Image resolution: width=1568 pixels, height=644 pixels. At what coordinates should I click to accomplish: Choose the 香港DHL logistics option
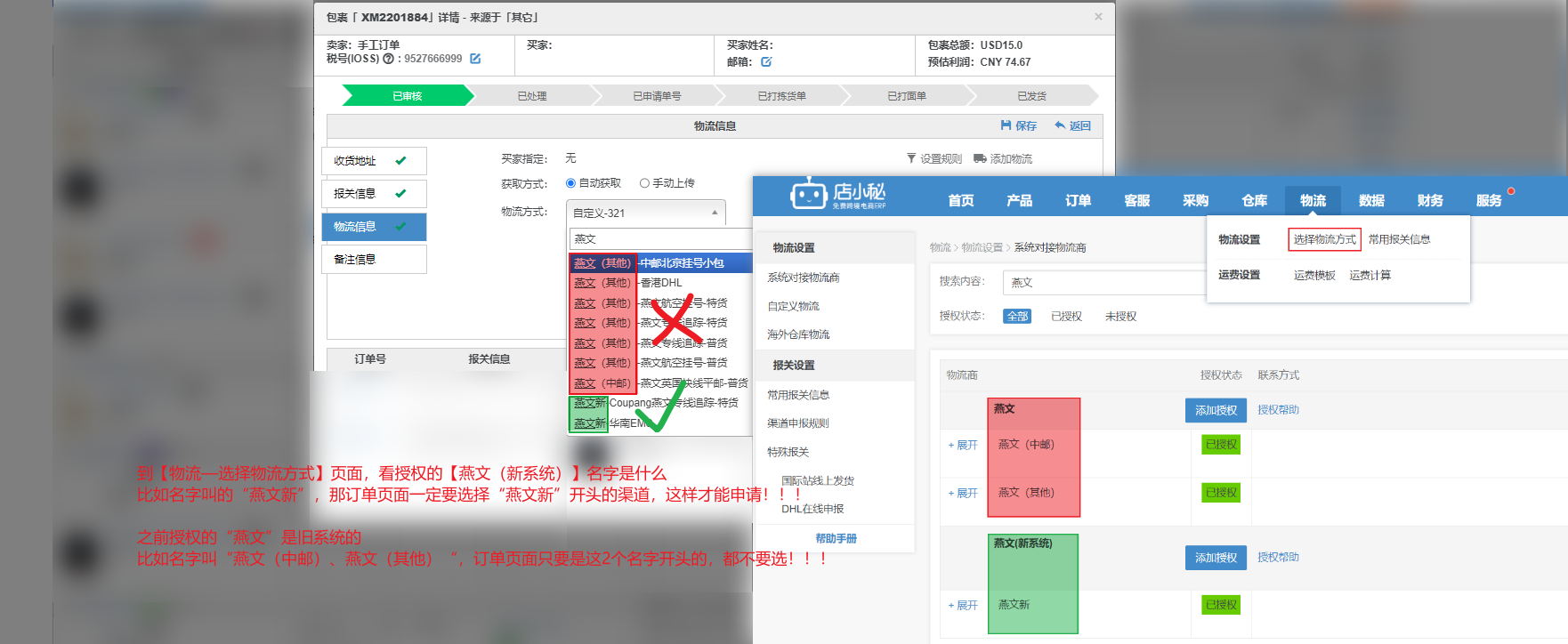click(x=660, y=283)
